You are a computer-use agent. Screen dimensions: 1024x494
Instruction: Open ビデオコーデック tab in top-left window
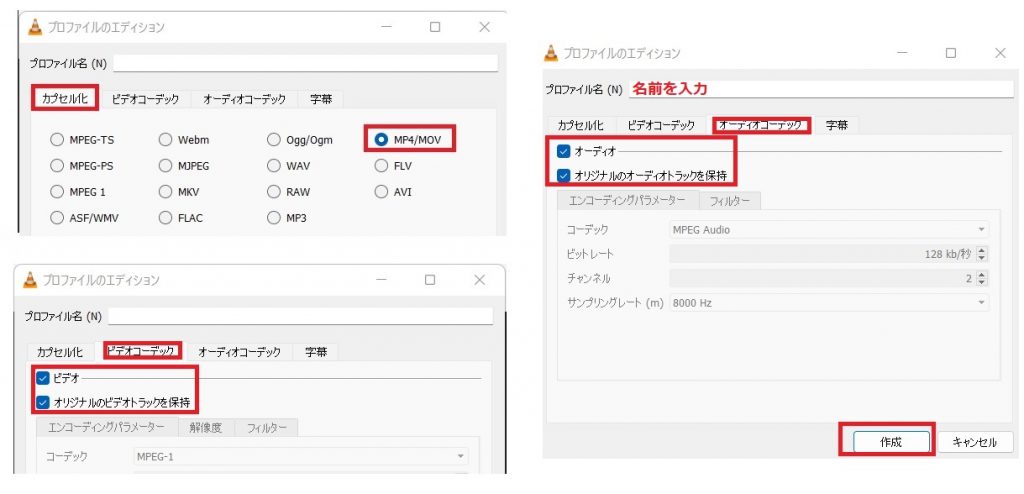click(145, 99)
